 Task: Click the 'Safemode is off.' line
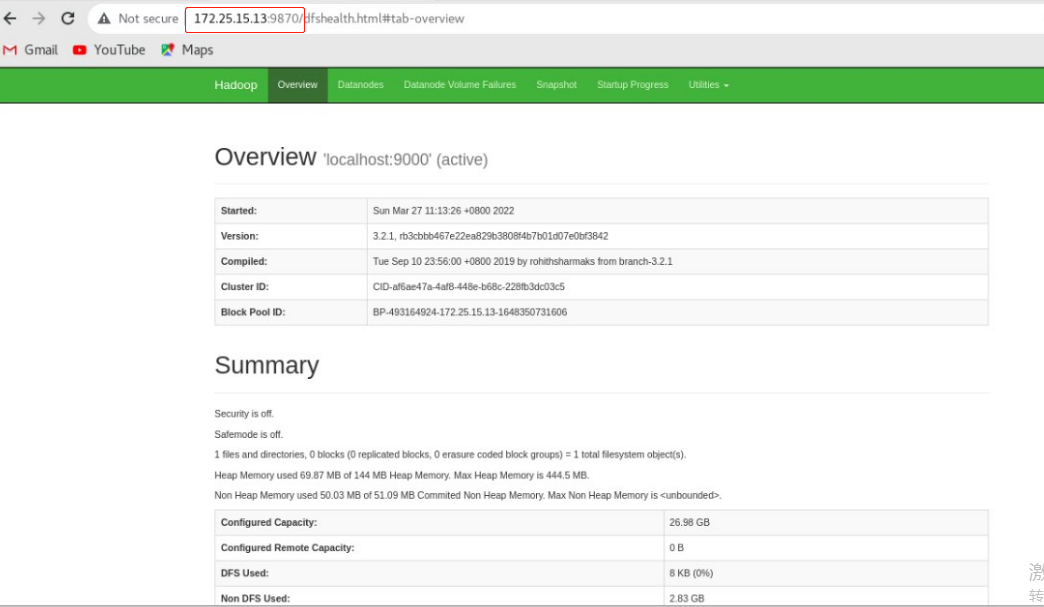pyautogui.click(x=248, y=435)
